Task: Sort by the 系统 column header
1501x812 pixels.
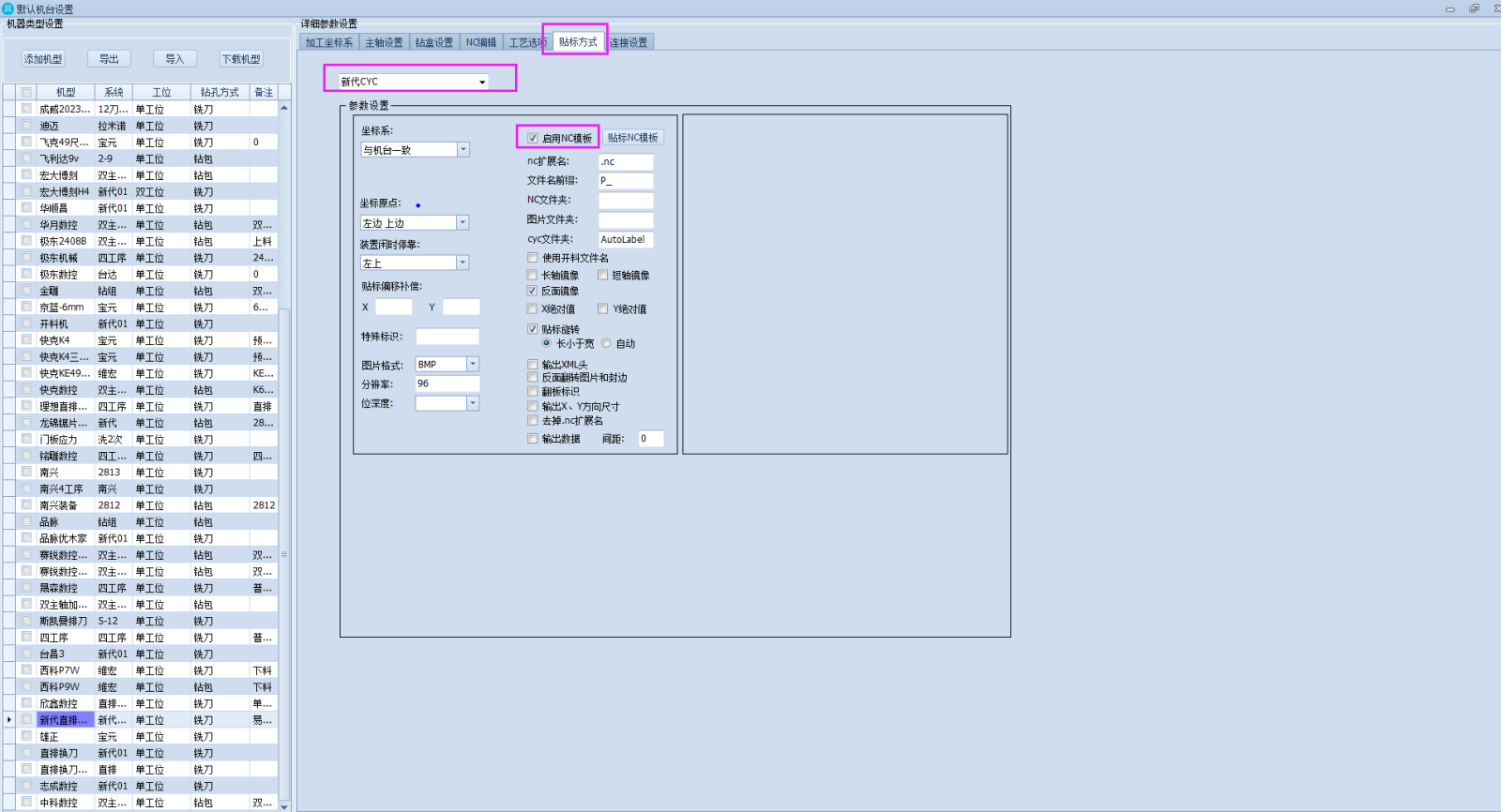Action: [114, 92]
